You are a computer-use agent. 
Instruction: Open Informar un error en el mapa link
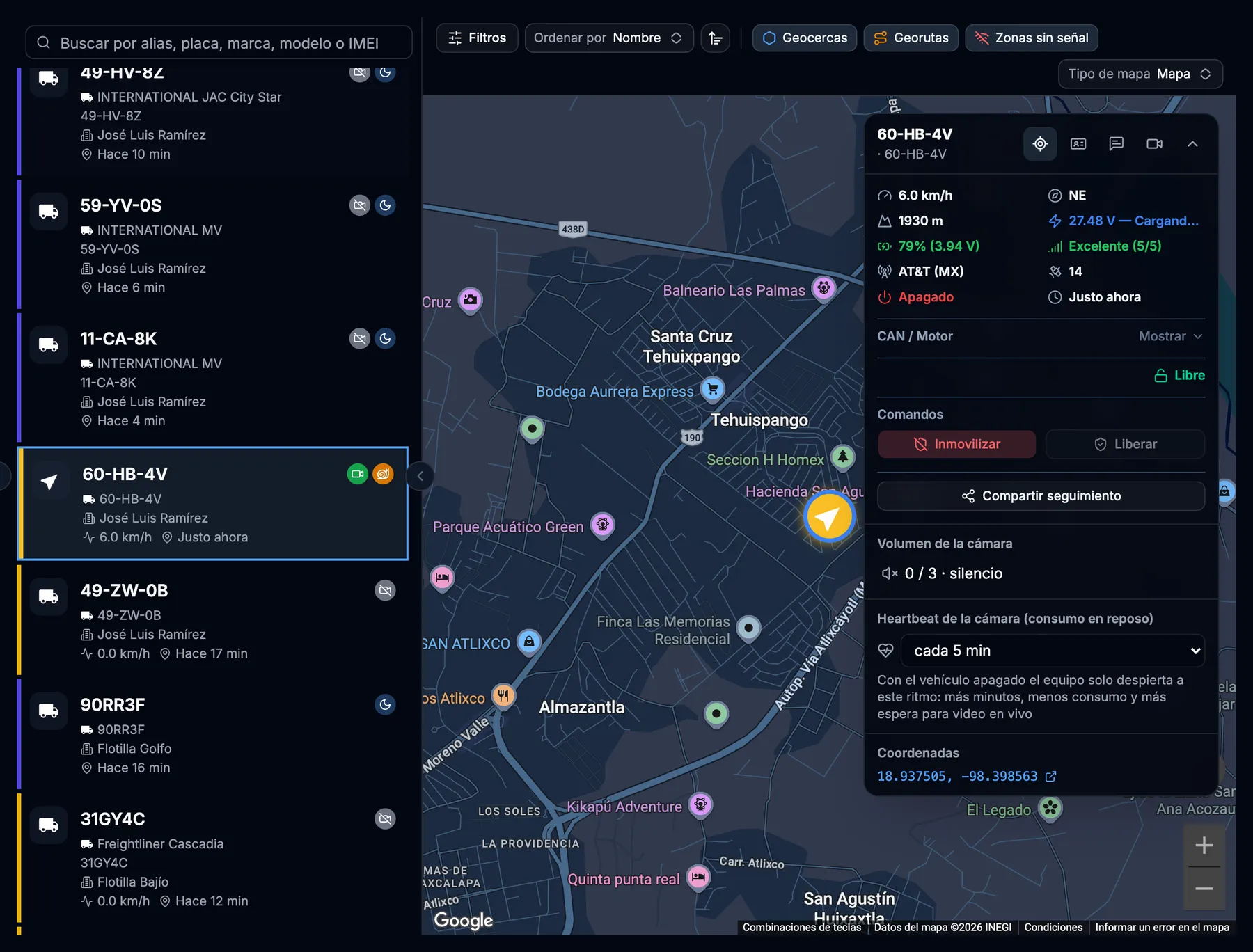[1162, 927]
